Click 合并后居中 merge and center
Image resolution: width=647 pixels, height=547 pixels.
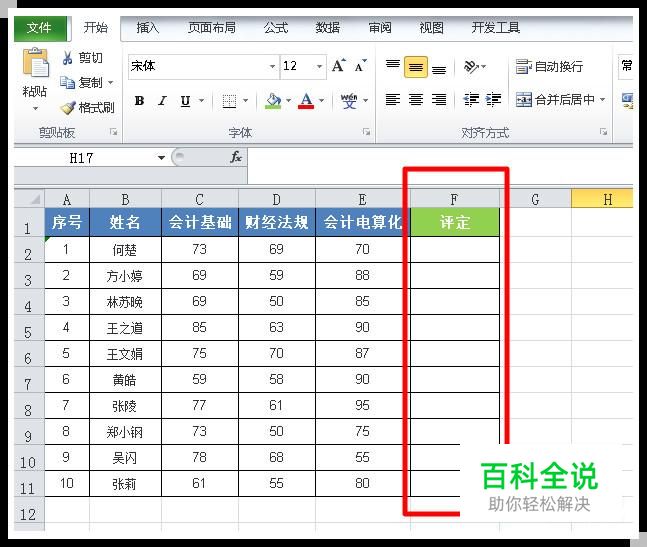click(555, 99)
